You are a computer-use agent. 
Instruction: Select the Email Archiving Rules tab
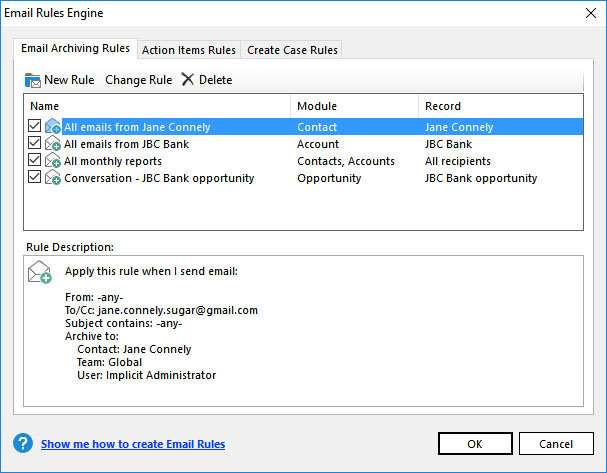pyautogui.click(x=77, y=49)
